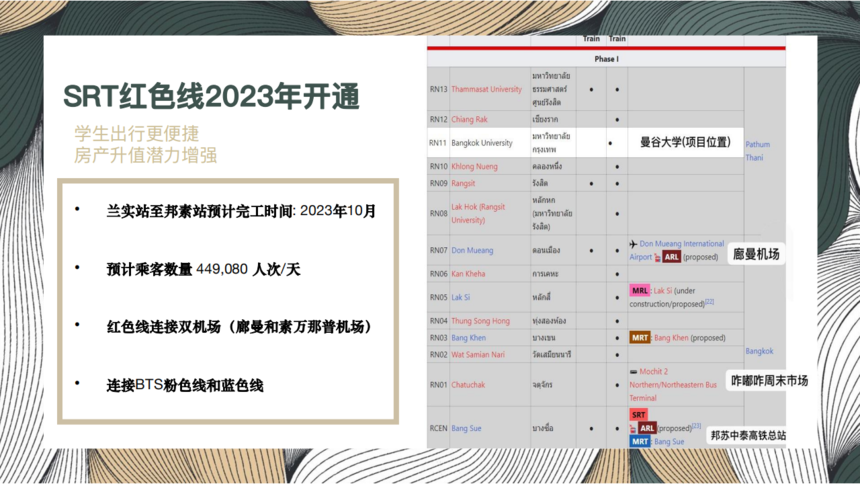
Task: Open the Mochit 2 bus terminal link
Action: [x=673, y=385]
